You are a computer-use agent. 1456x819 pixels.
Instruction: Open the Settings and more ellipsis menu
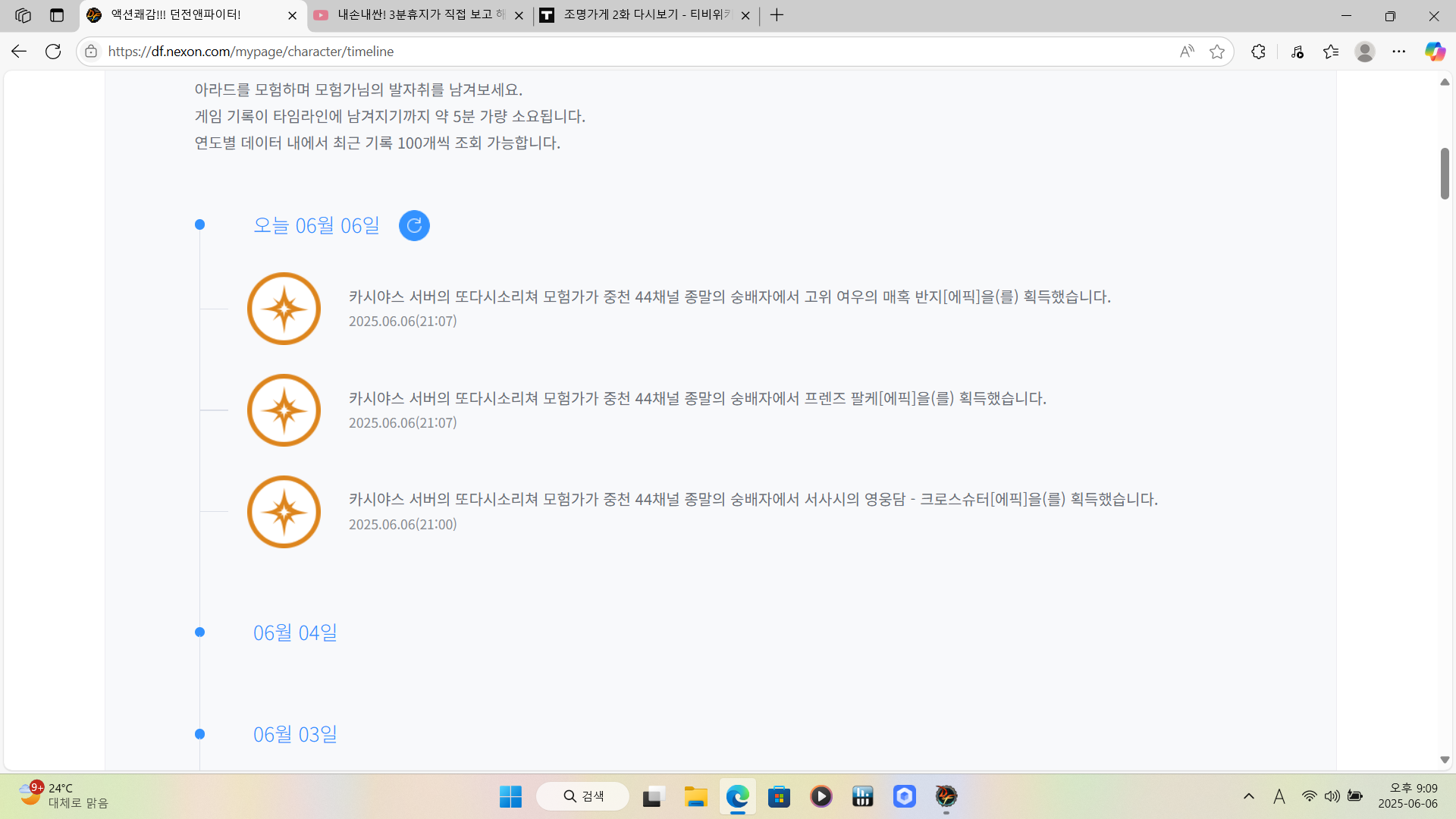click(x=1399, y=52)
